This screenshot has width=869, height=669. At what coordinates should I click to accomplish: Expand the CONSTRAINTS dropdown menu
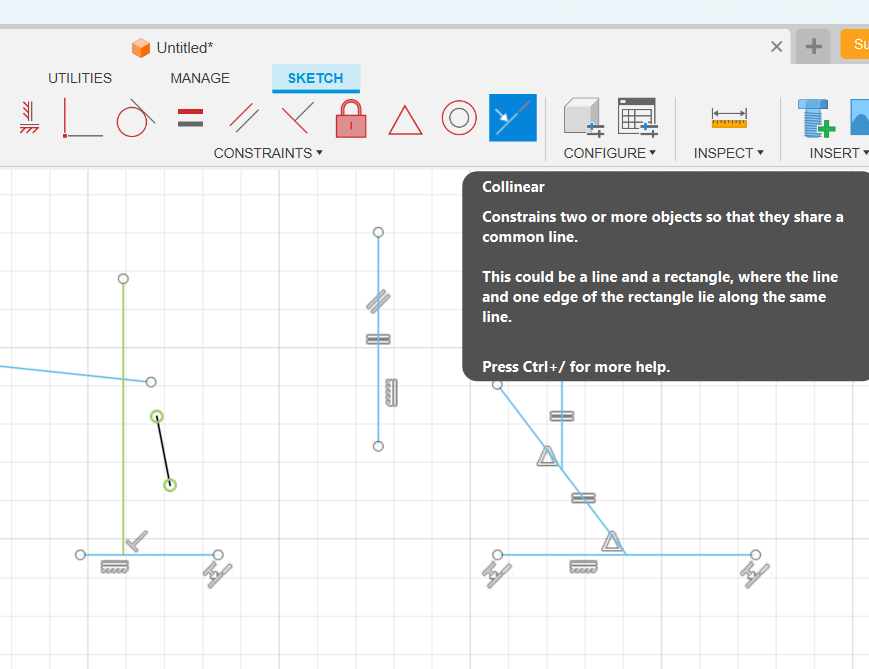[268, 153]
